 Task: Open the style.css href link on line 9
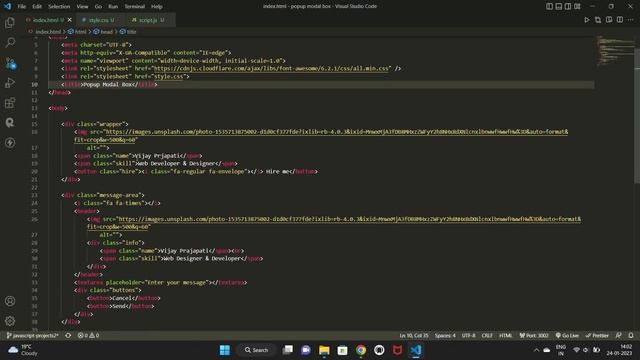point(169,76)
